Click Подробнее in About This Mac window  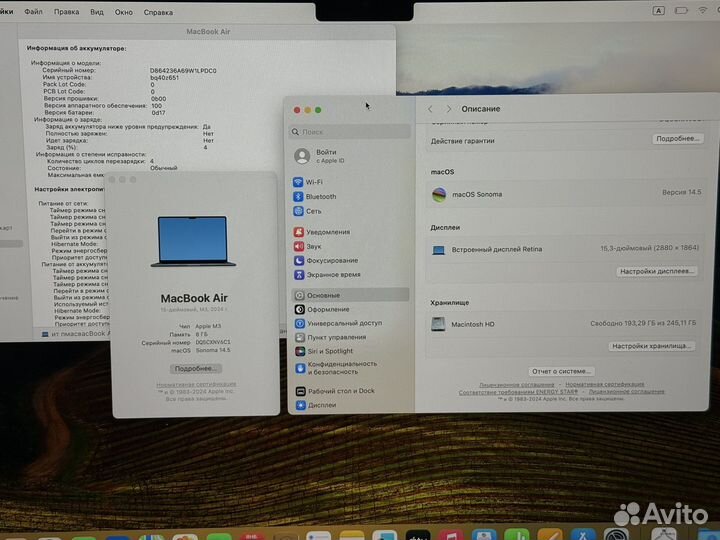[195, 368]
